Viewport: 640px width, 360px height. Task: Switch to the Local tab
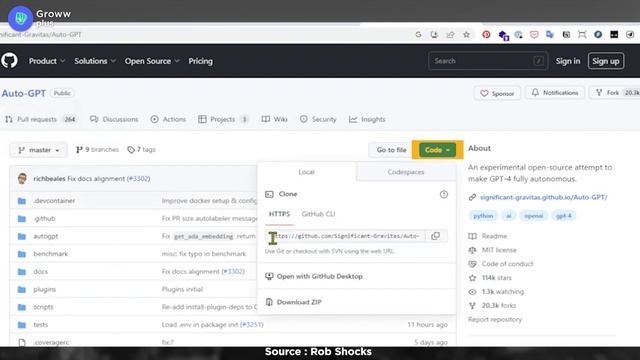tap(306, 172)
